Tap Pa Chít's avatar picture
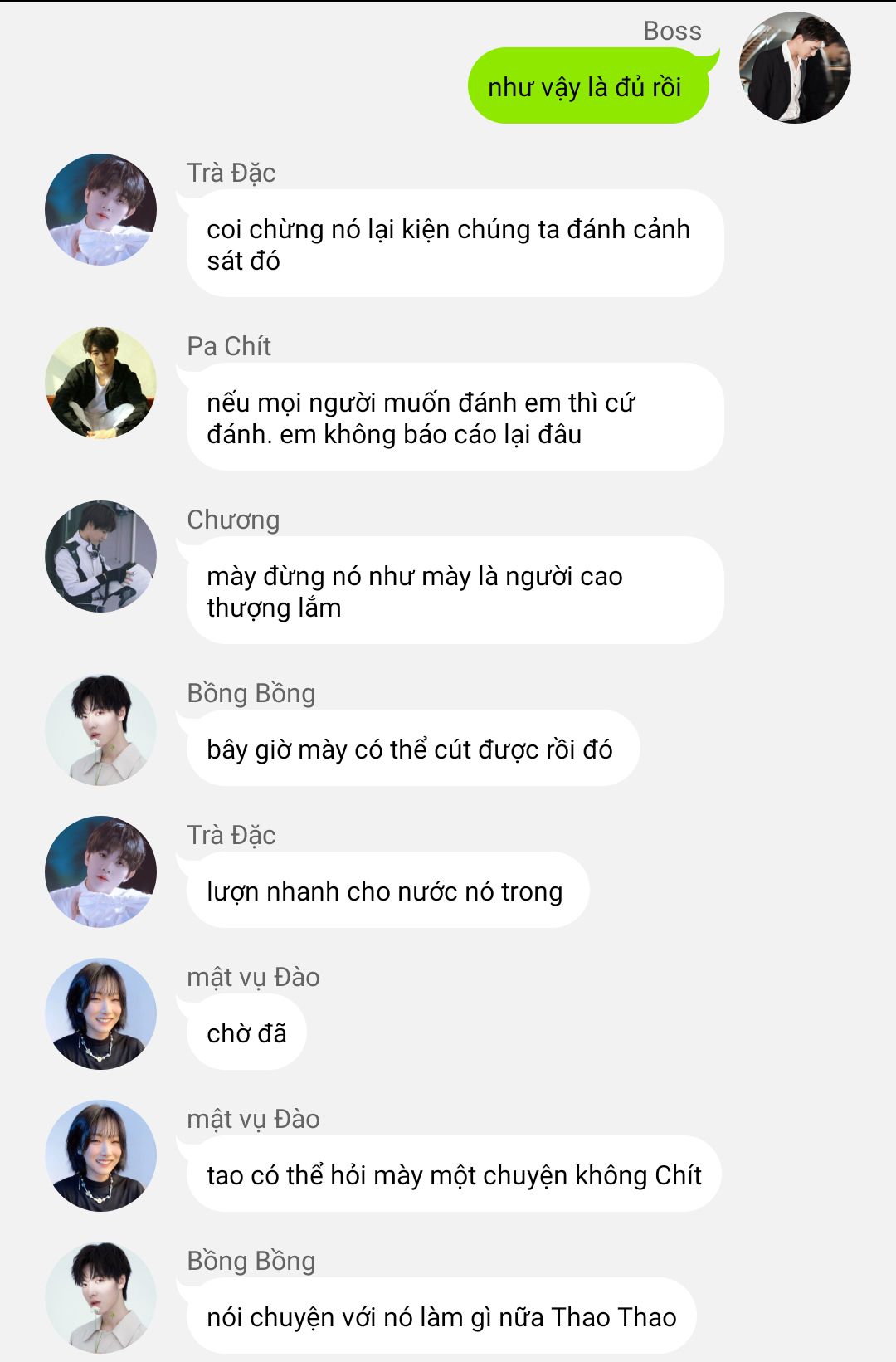The height and width of the screenshot is (1362, 896). pos(100,383)
